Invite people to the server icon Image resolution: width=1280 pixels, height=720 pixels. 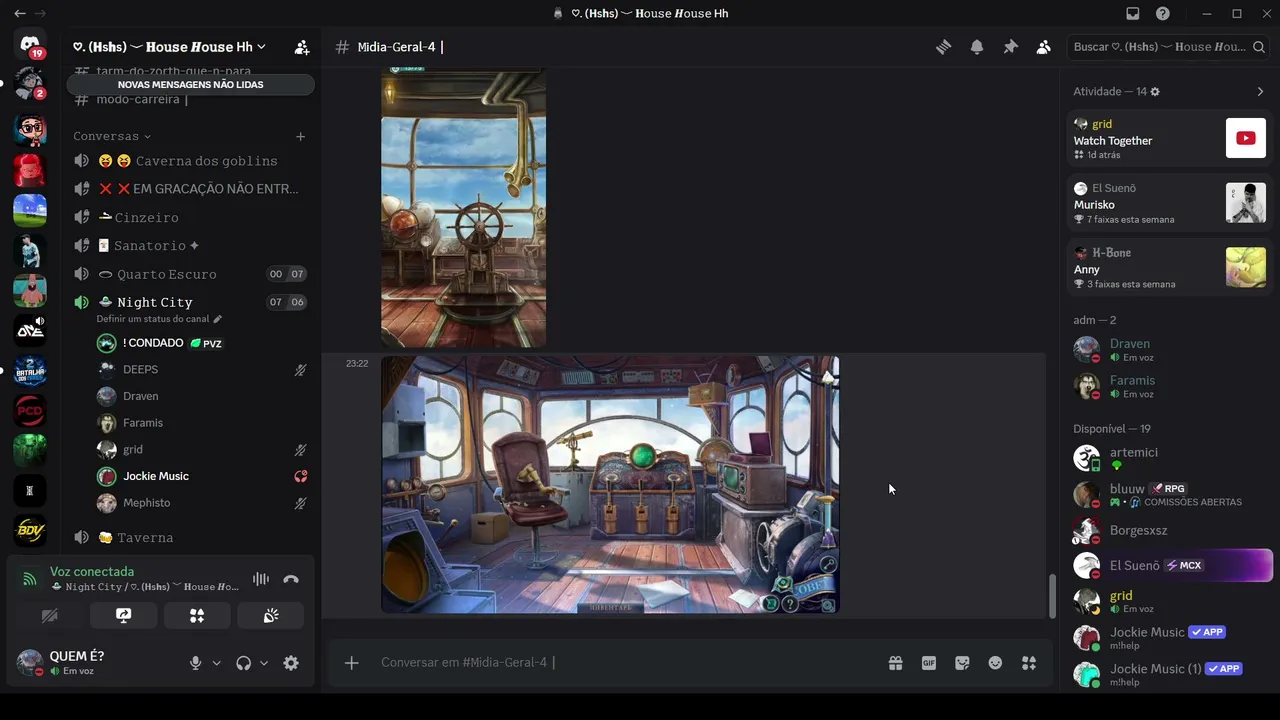[x=301, y=47]
